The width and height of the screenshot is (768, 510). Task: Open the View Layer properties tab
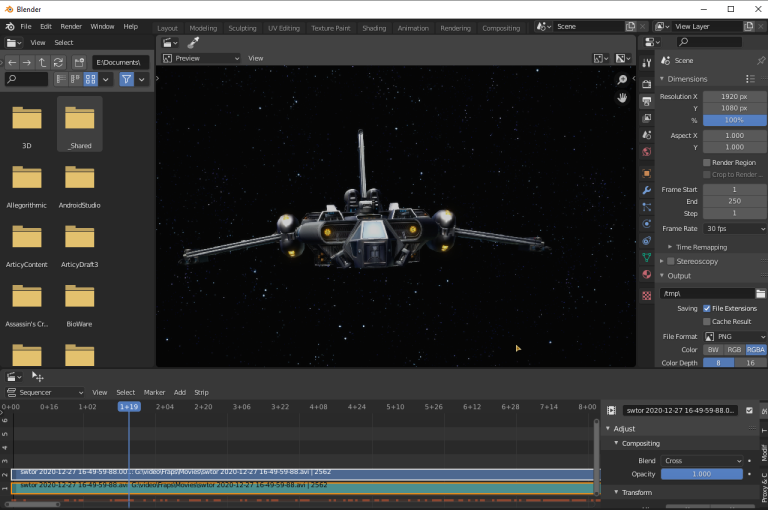tap(647, 118)
